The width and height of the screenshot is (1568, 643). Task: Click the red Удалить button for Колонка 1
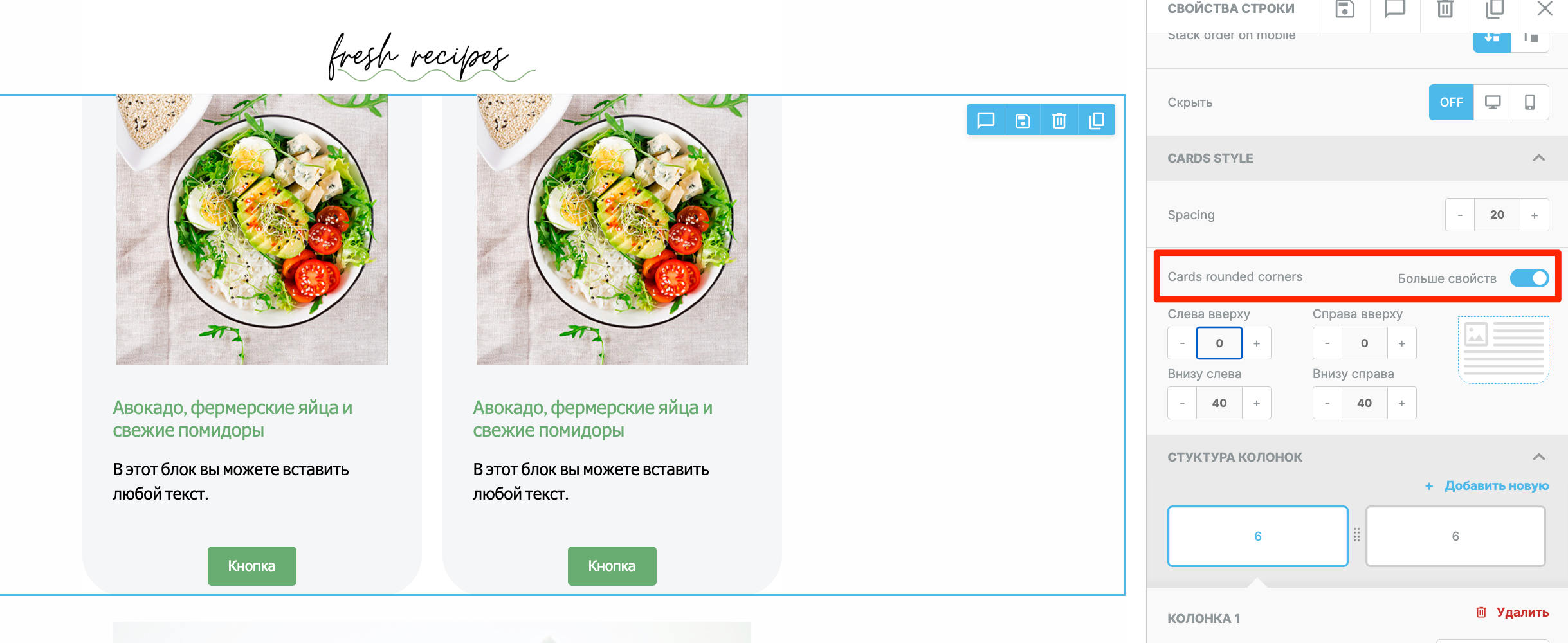pos(1512,612)
